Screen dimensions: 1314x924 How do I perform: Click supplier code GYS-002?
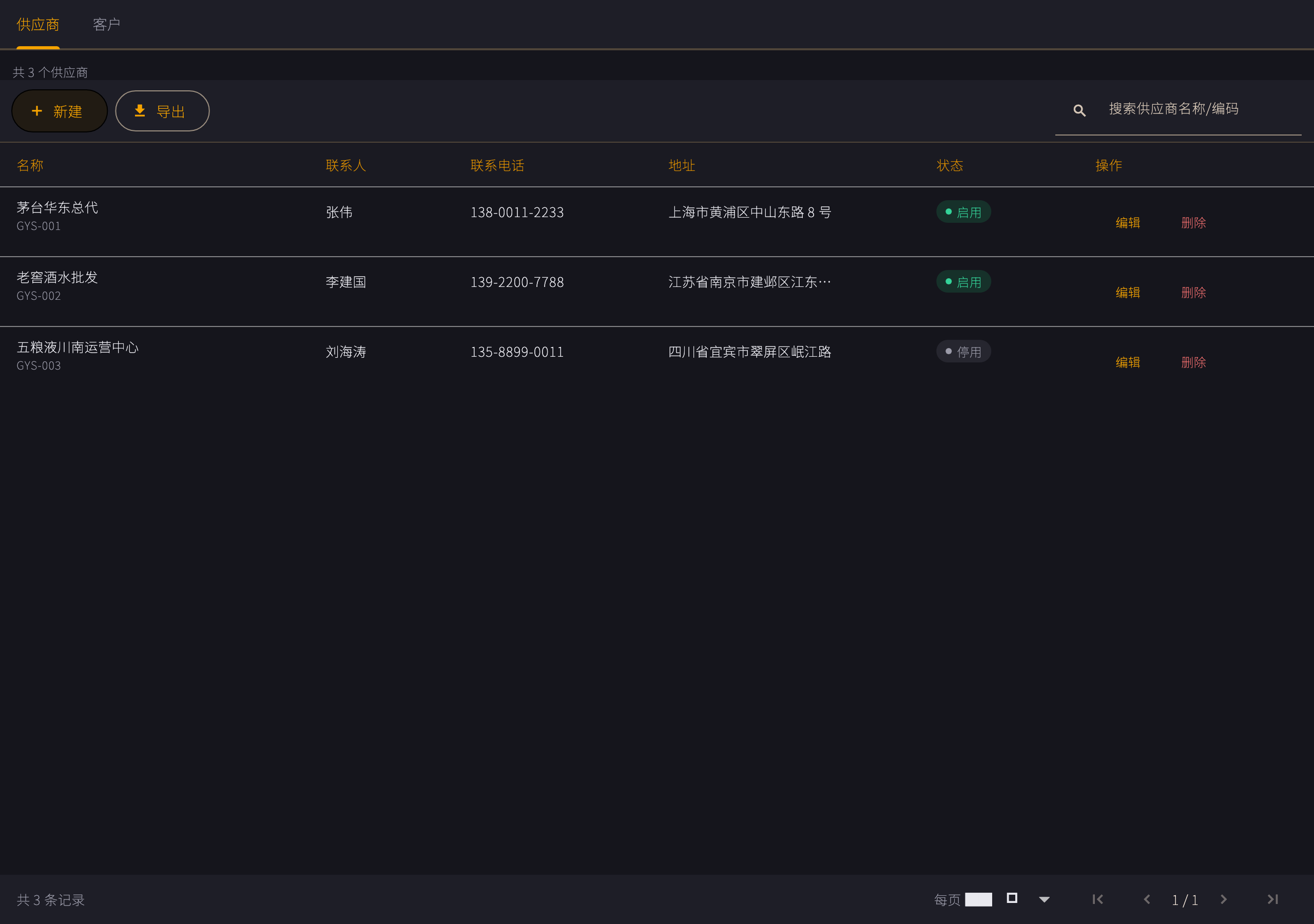click(38, 296)
